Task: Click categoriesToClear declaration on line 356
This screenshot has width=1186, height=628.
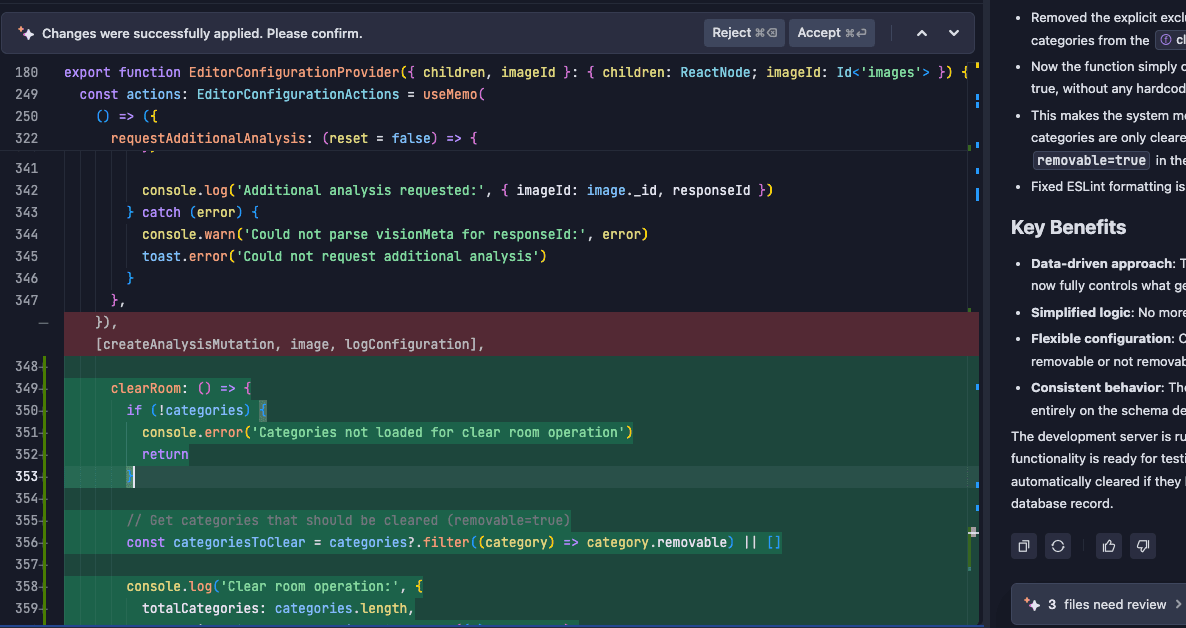Action: (454, 543)
